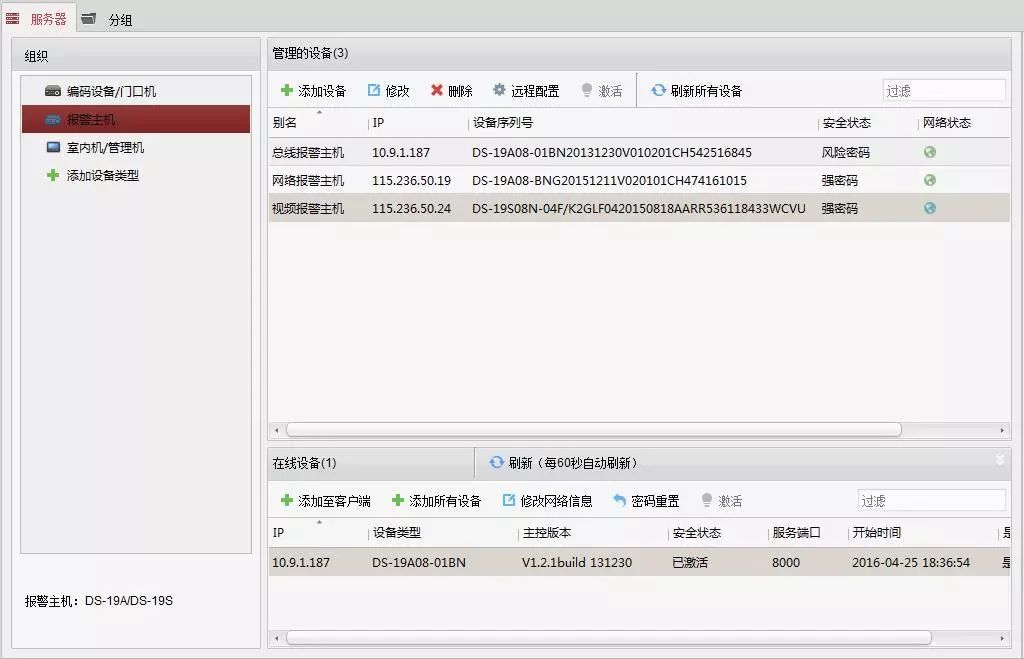Click the 删除 red X icon
The height and width of the screenshot is (659, 1024).
pos(437,91)
